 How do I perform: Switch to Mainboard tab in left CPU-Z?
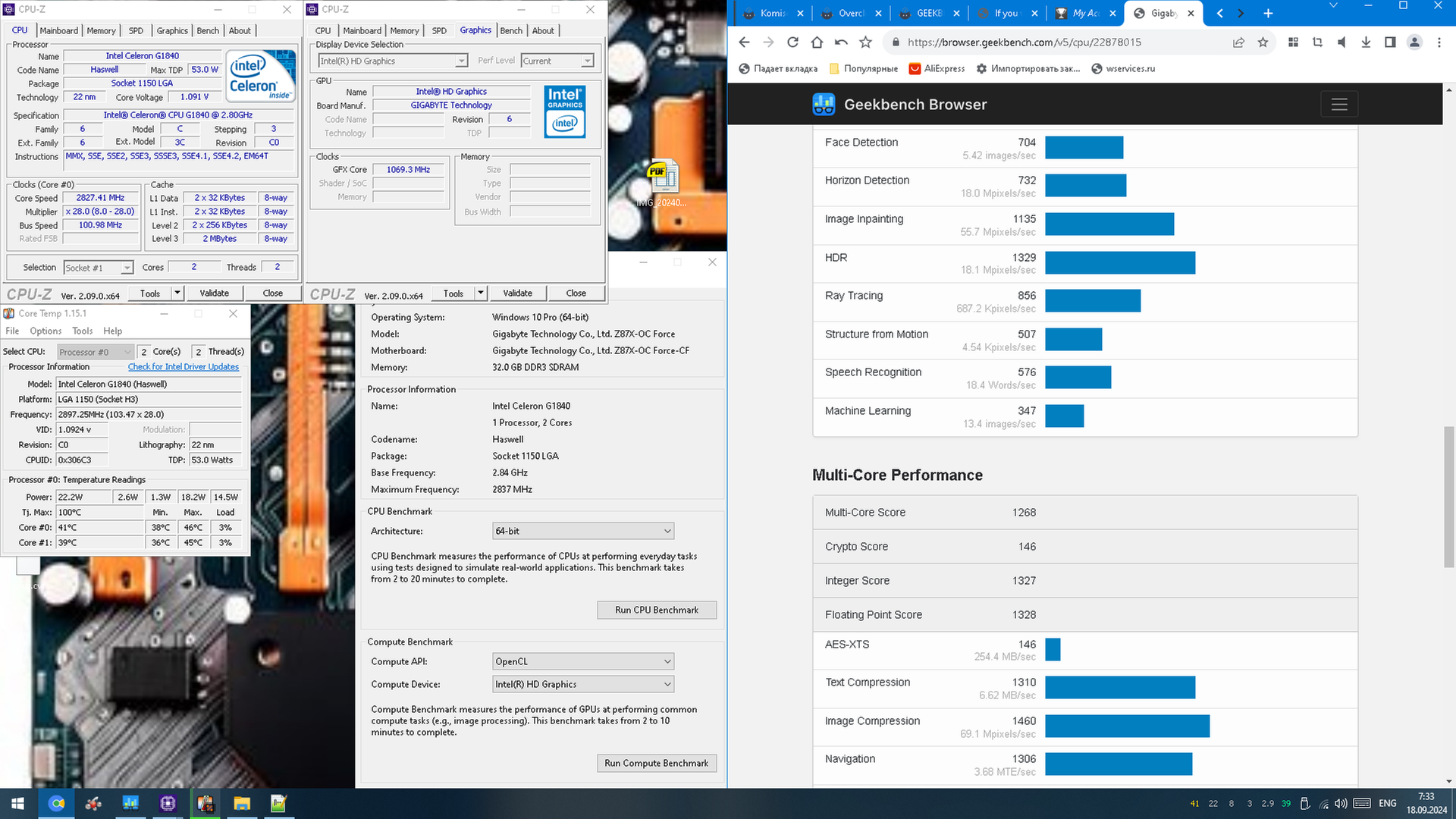pyautogui.click(x=58, y=30)
